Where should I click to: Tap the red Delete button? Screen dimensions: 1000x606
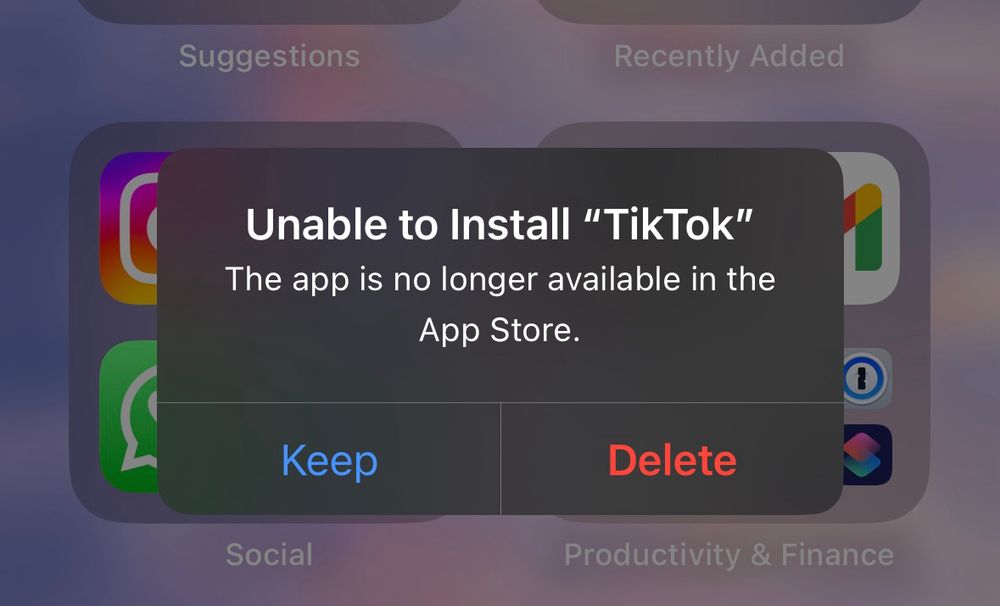pos(672,459)
